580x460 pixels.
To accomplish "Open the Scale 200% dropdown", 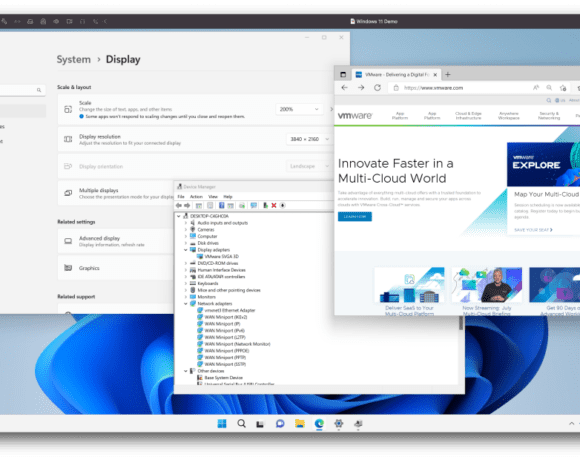I will pos(299,109).
